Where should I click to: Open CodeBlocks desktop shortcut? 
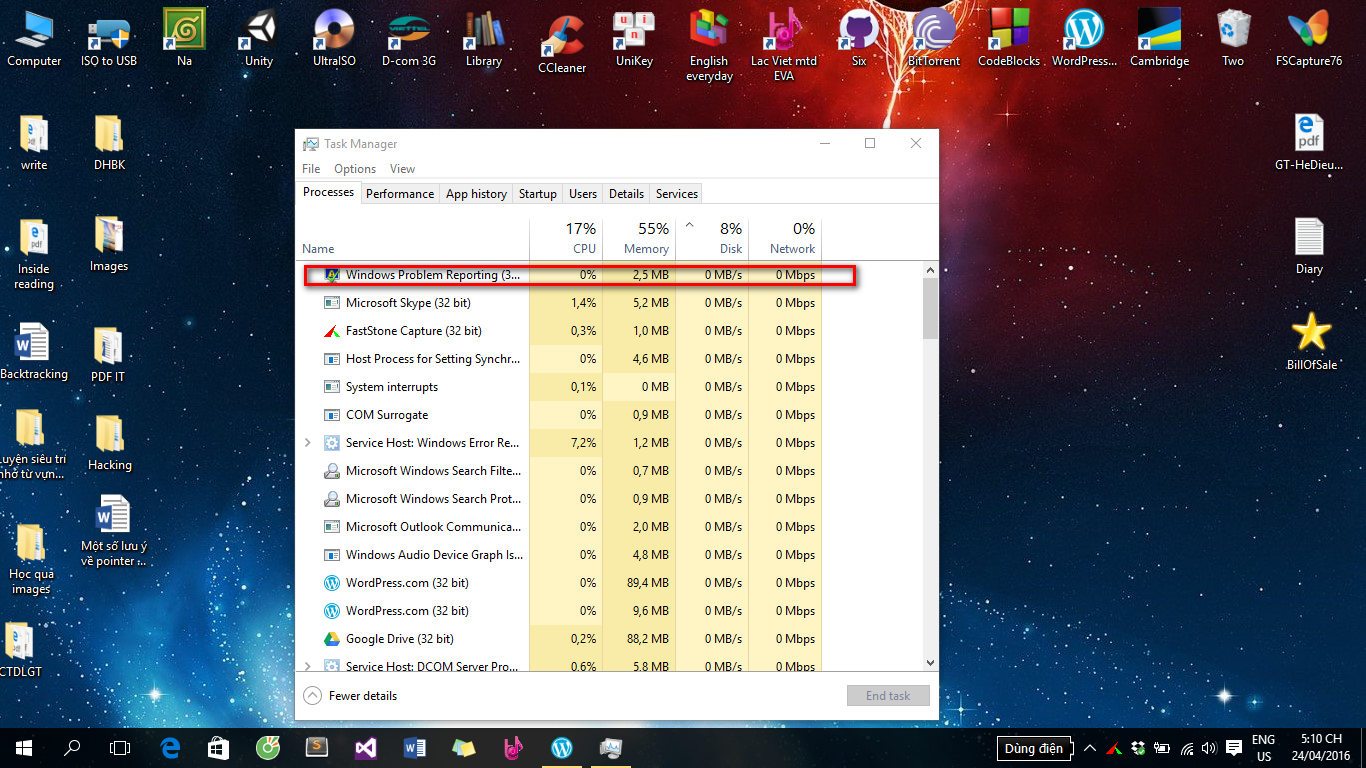coord(1009,38)
